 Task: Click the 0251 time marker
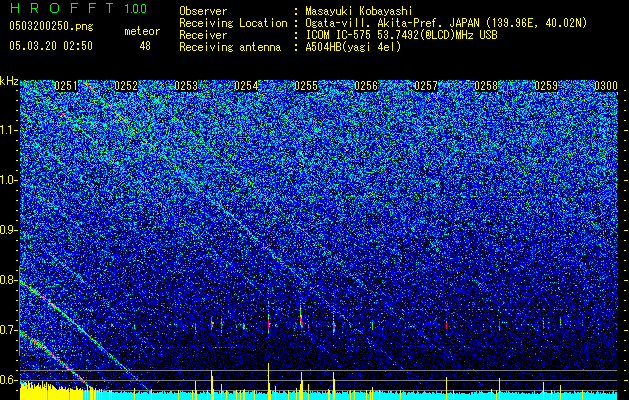(x=66, y=86)
